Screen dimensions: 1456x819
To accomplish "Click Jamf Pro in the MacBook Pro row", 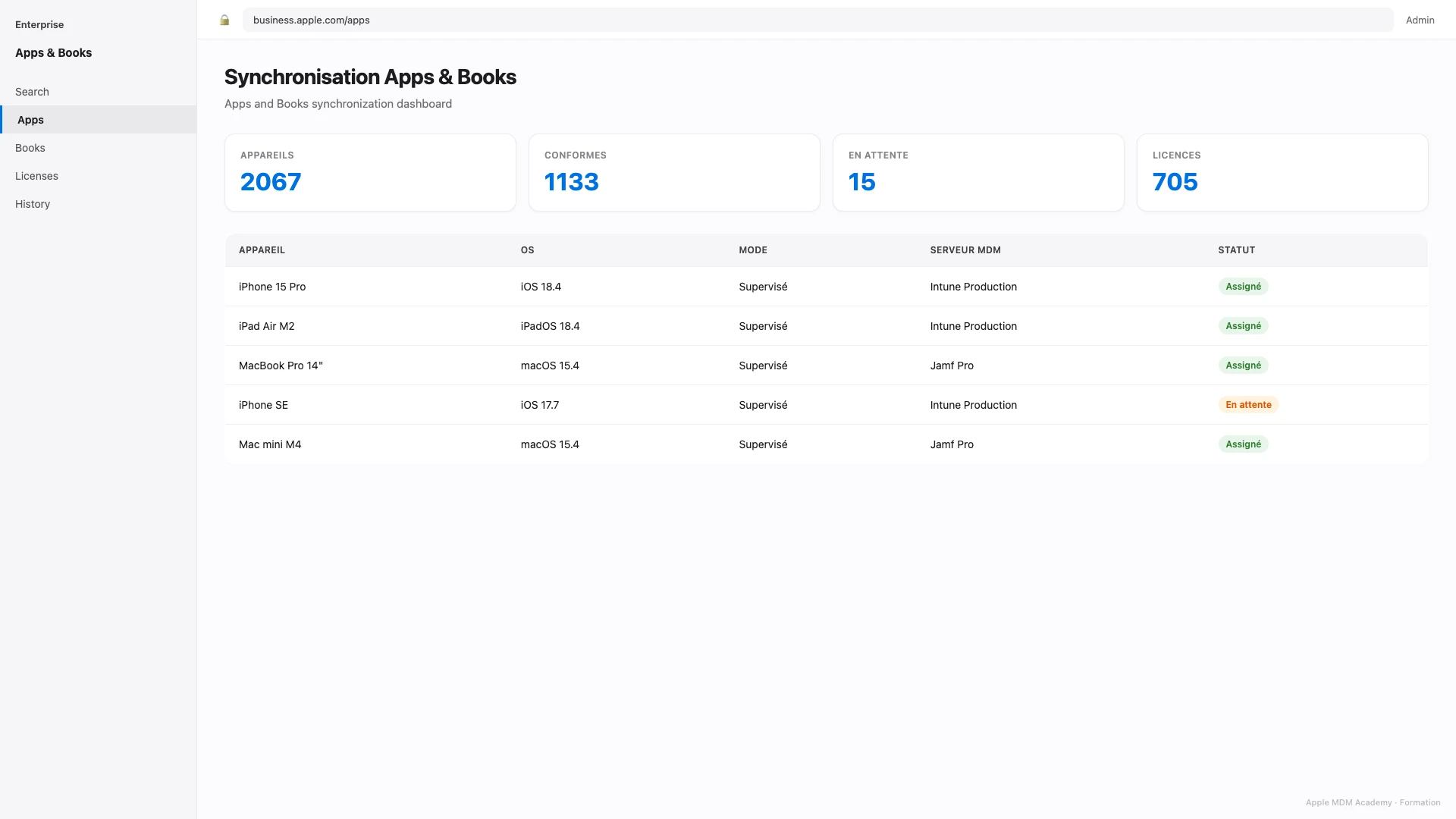I will pos(952,366).
